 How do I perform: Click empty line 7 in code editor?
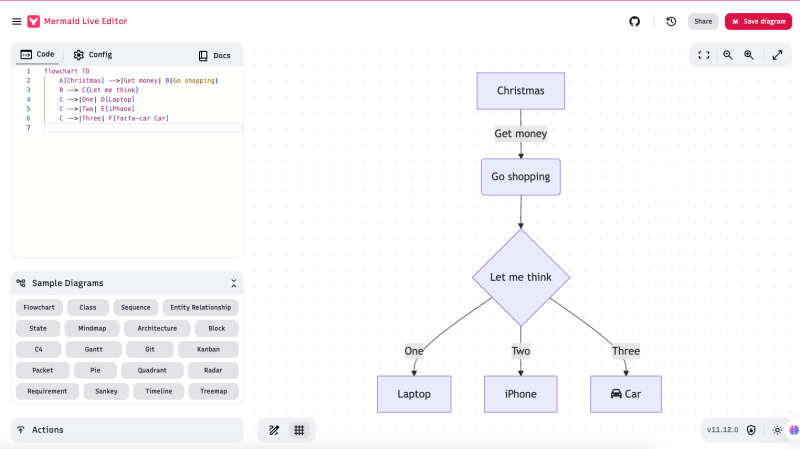click(143, 128)
